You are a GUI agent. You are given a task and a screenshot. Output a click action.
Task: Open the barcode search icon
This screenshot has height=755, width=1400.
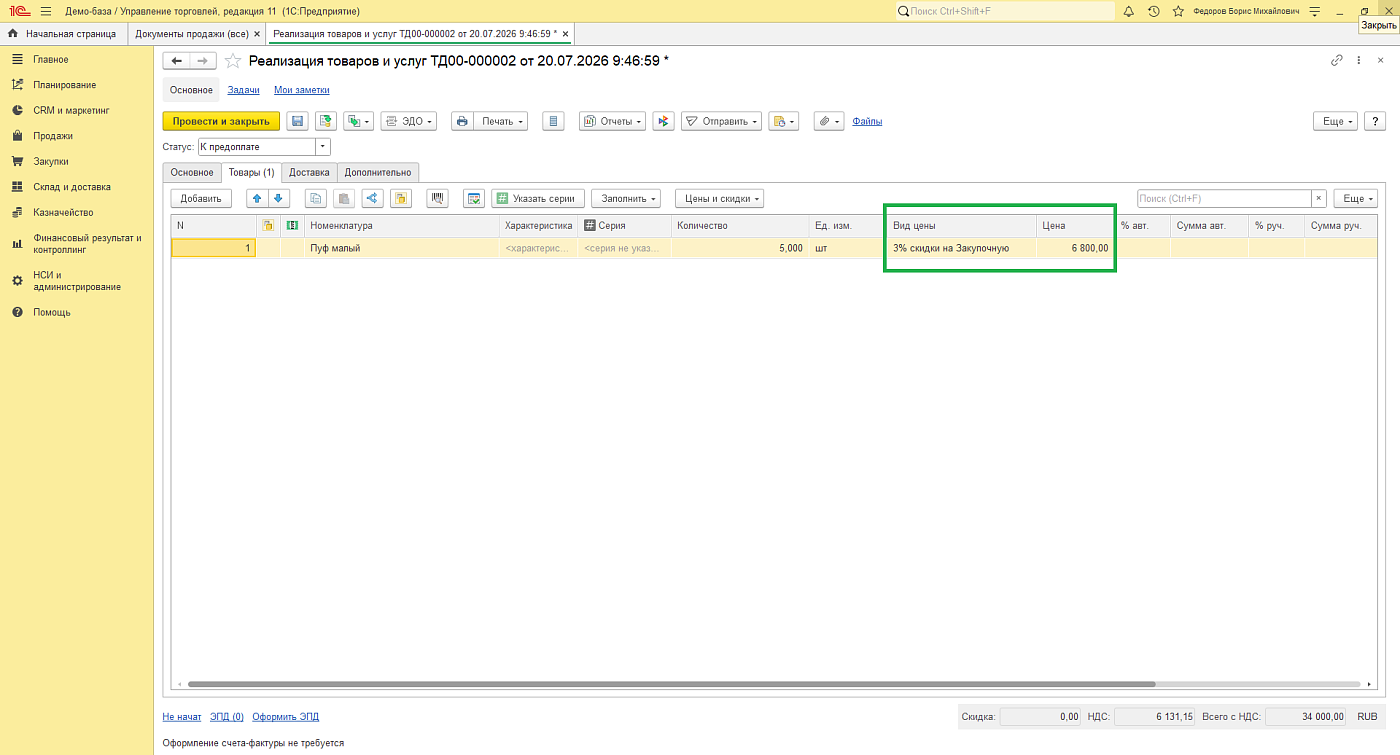click(437, 198)
